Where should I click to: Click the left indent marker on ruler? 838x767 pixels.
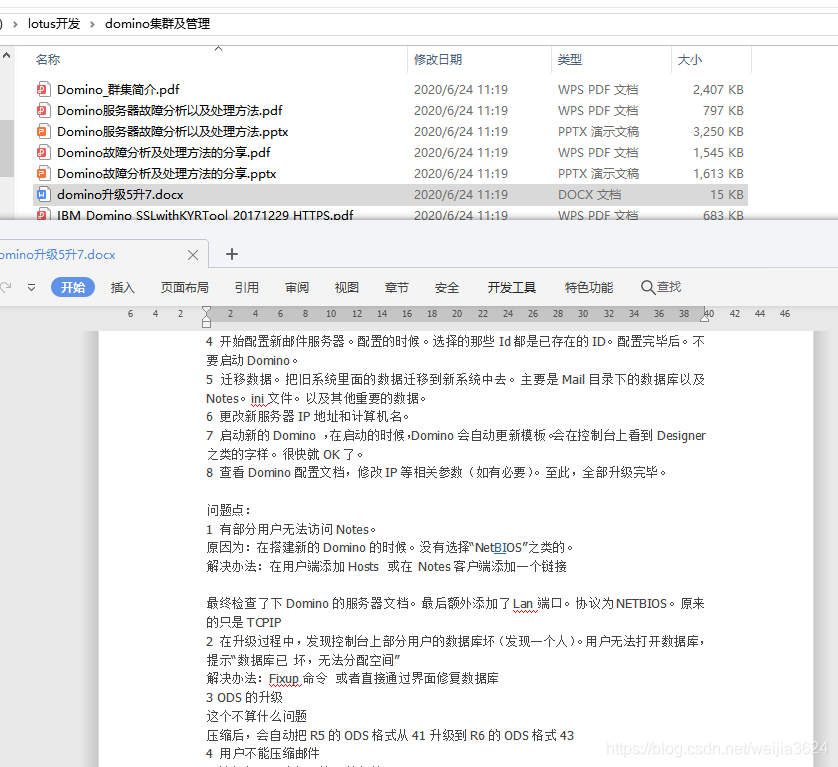tap(206, 316)
